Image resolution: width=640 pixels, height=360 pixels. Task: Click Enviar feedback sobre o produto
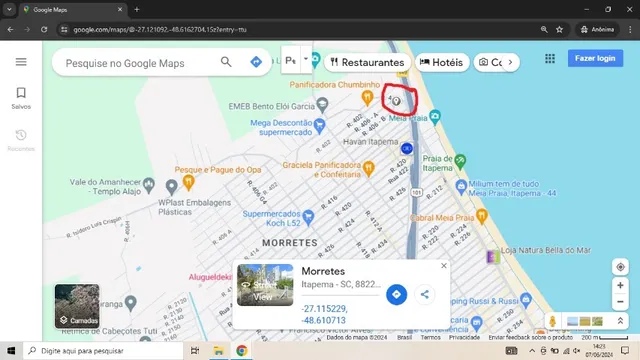pos(530,338)
